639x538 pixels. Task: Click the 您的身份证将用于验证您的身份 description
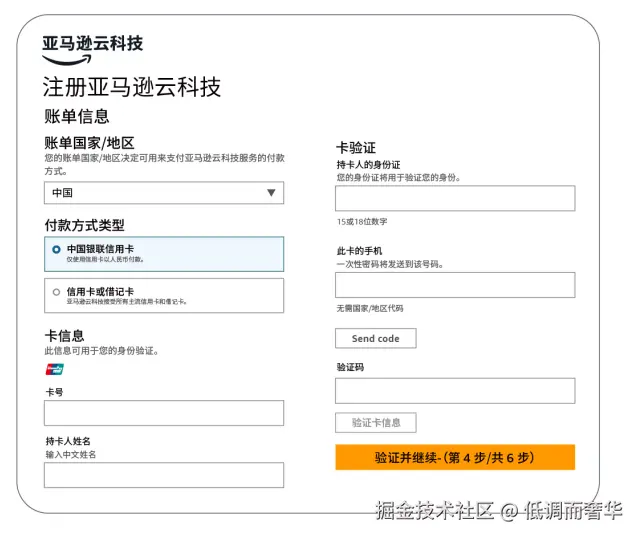[x=399, y=178]
